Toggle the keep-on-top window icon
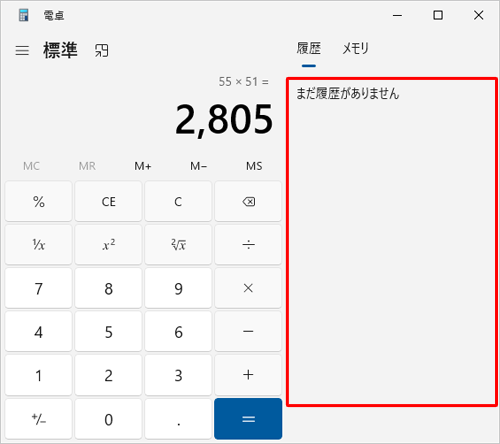500x444 pixels. (102, 51)
